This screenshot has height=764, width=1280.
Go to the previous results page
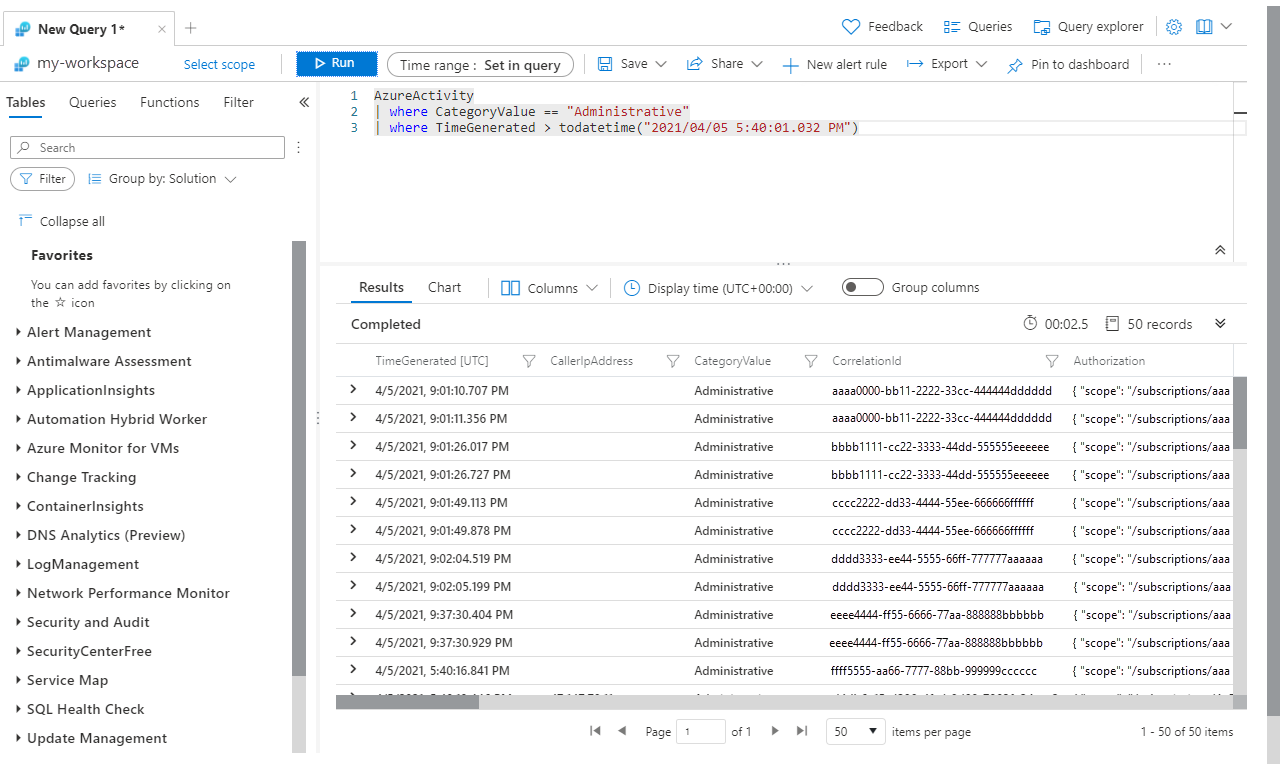pyautogui.click(x=622, y=731)
